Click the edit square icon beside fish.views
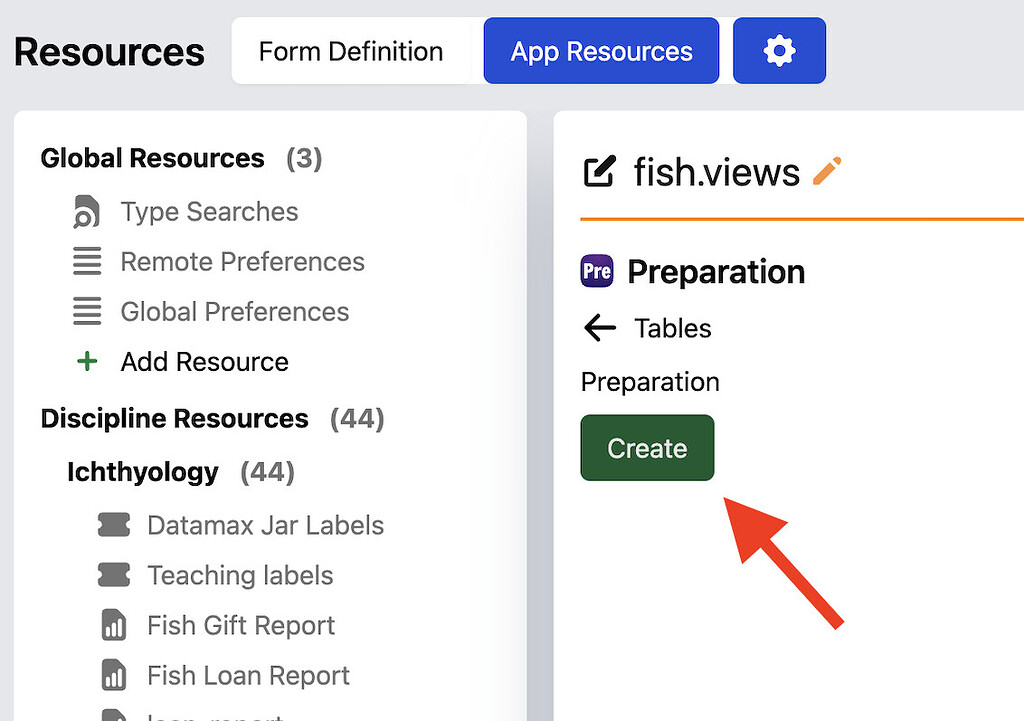Viewport: 1024px width, 721px height. 598,171
